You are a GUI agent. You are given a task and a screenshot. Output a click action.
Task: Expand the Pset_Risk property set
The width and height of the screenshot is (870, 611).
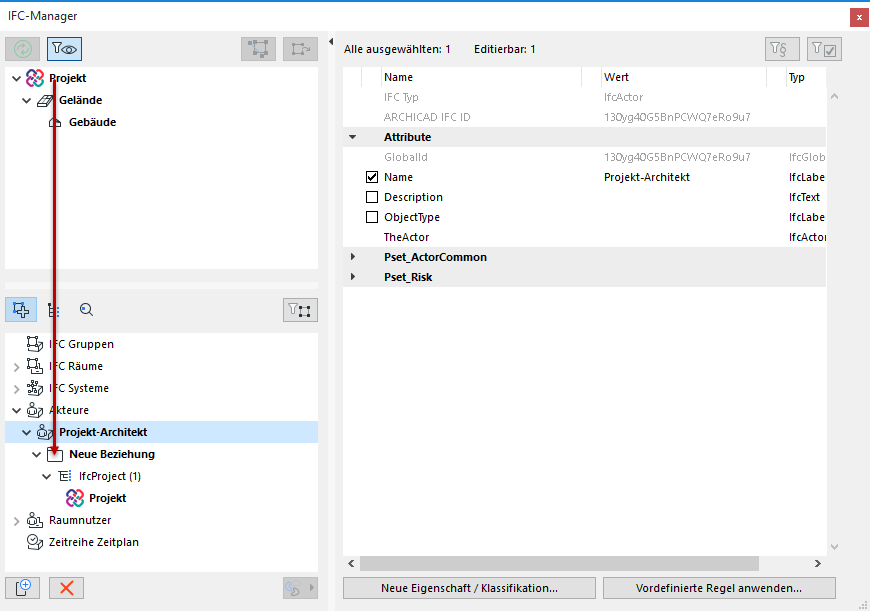(x=352, y=277)
